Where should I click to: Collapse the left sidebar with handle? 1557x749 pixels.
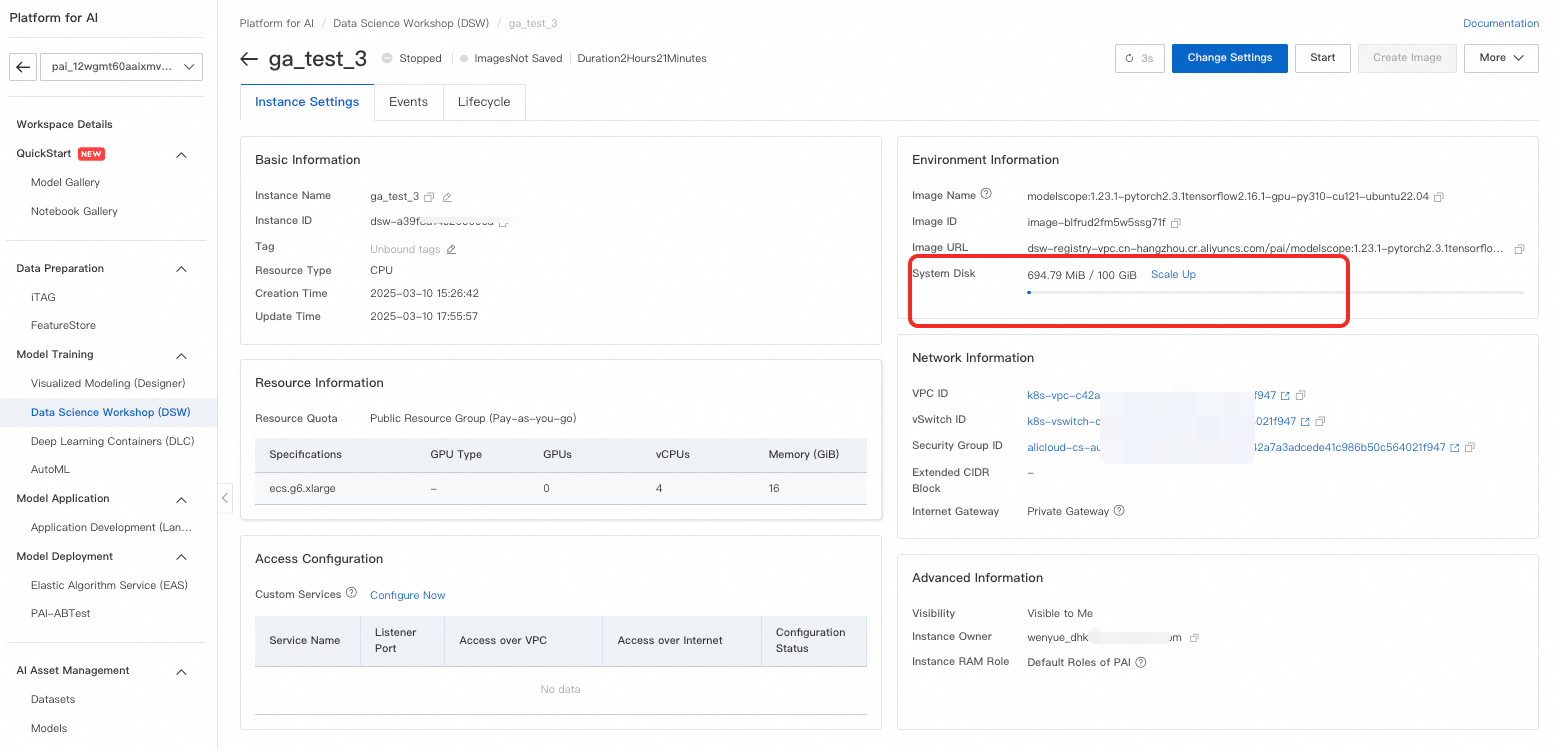[225, 498]
